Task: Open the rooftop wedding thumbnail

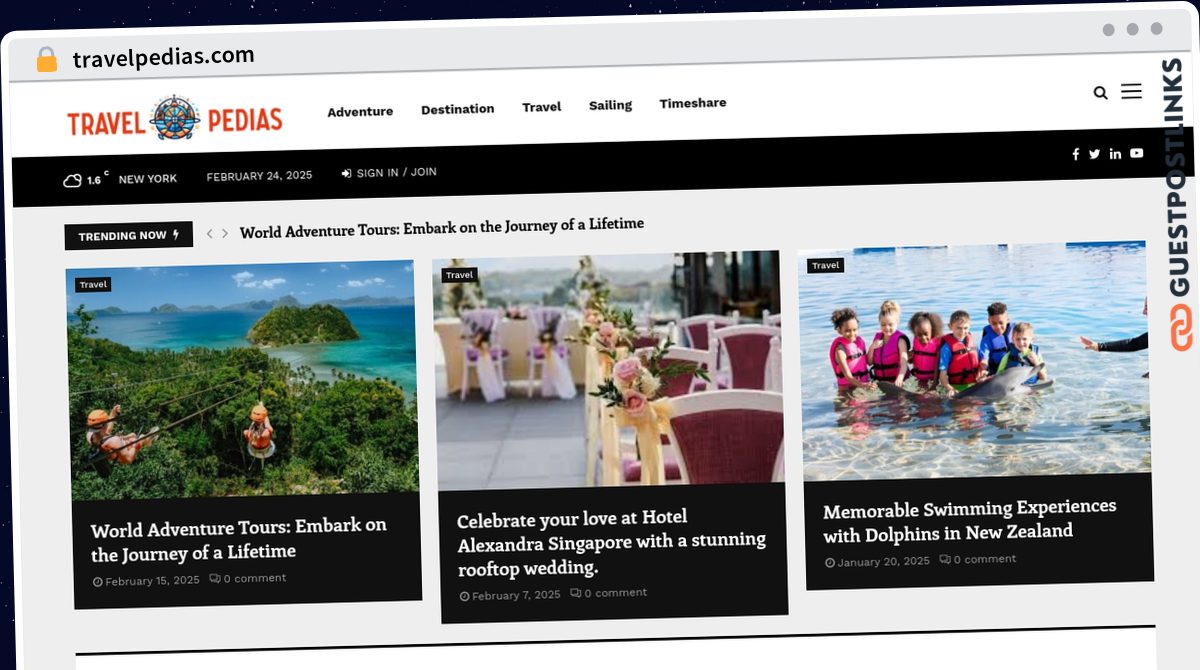Action: (608, 369)
